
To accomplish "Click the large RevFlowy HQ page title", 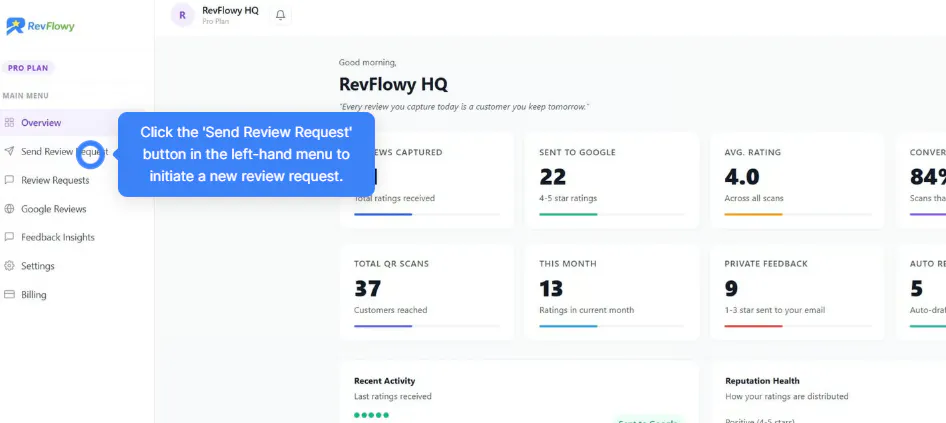I will [x=393, y=84].
